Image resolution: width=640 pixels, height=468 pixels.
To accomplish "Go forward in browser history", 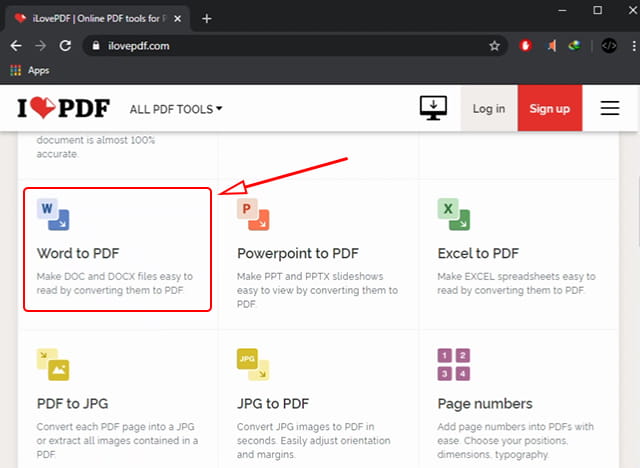I will (40, 46).
